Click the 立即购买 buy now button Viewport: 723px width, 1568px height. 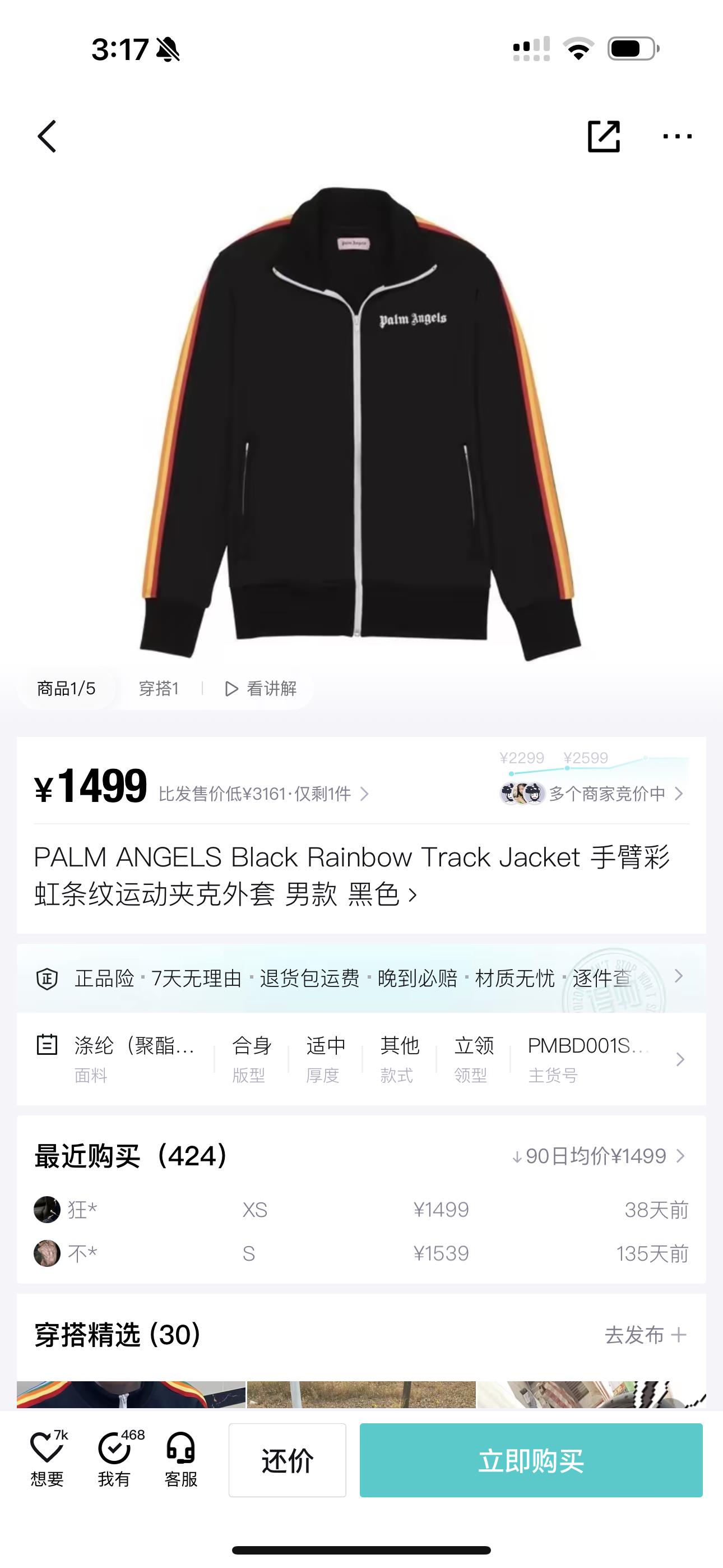[x=531, y=1460]
